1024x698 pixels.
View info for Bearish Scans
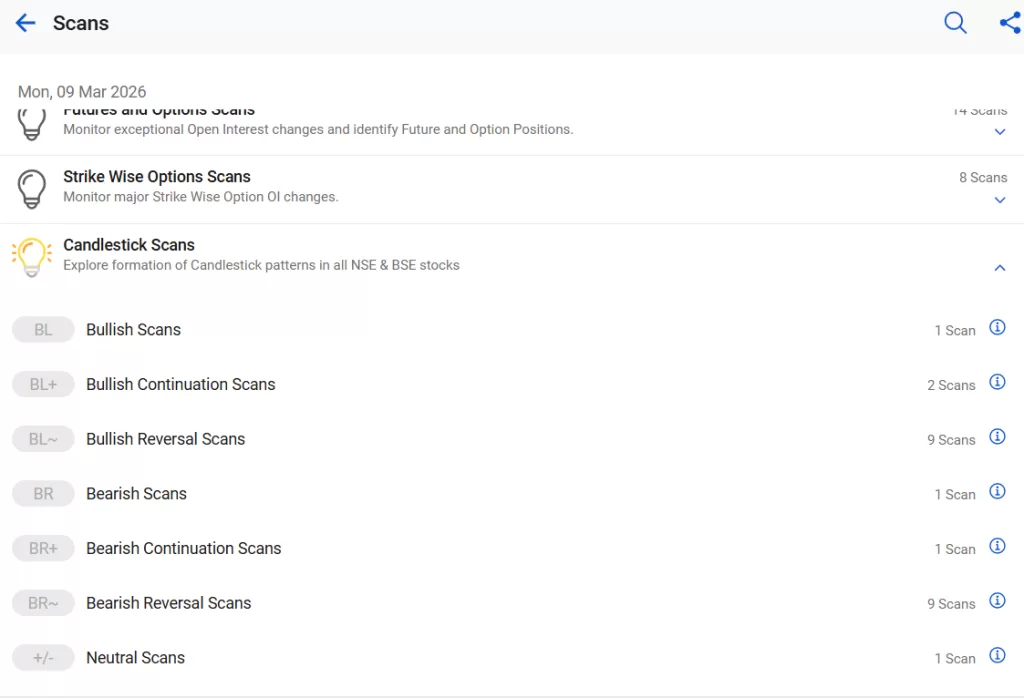click(997, 492)
